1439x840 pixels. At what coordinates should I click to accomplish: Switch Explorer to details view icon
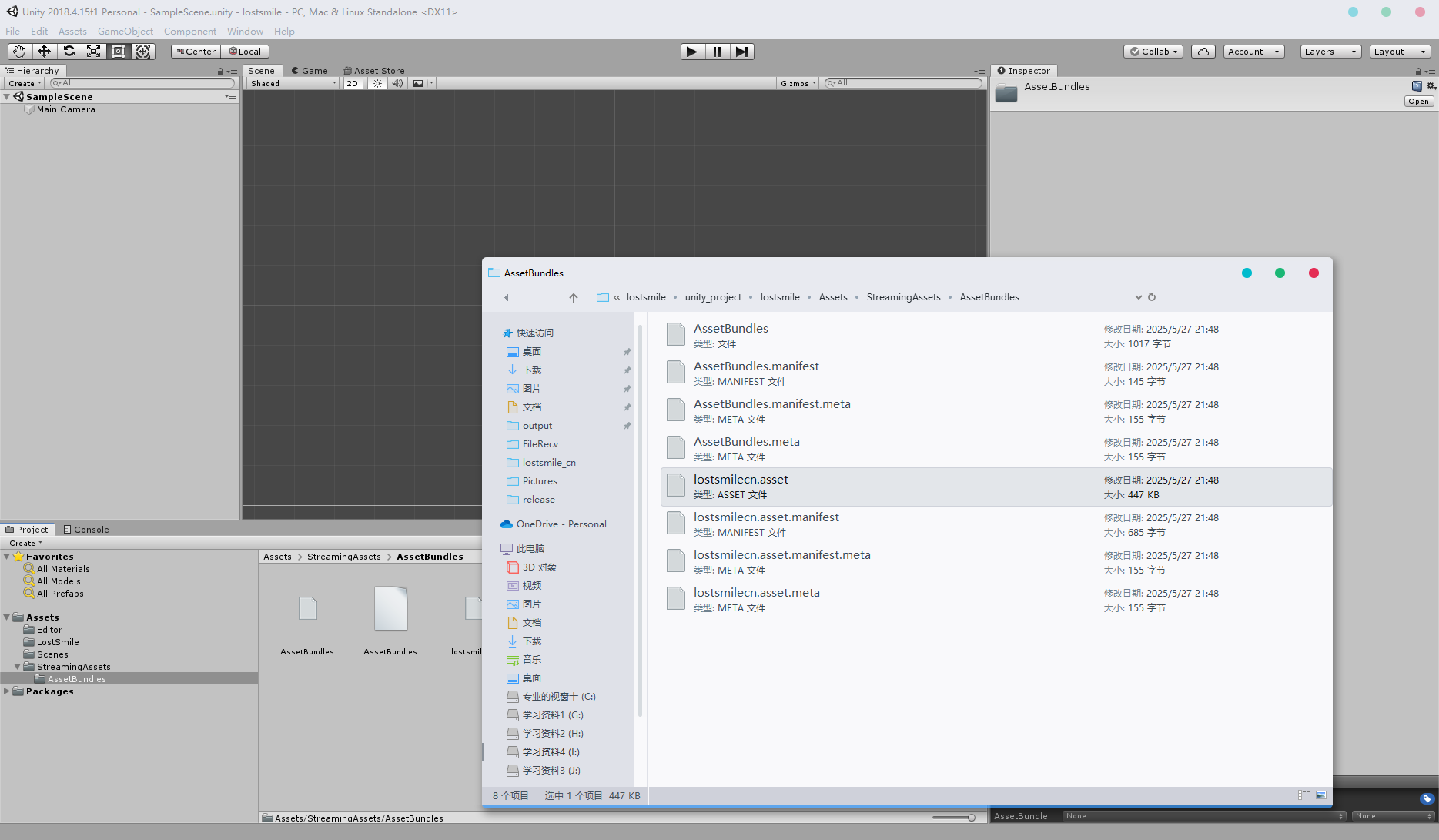(1304, 795)
